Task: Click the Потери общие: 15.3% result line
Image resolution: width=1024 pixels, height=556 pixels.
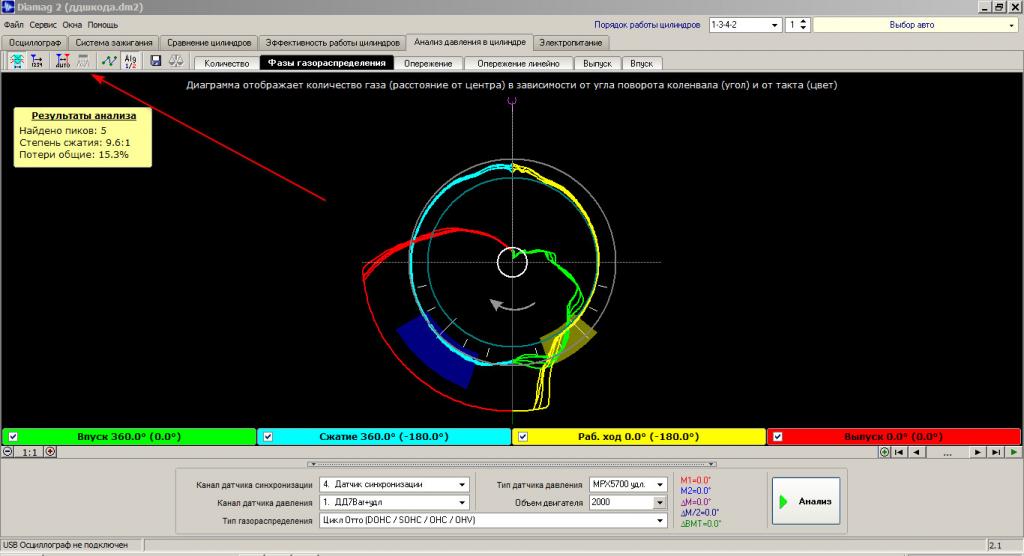Action: (74, 155)
